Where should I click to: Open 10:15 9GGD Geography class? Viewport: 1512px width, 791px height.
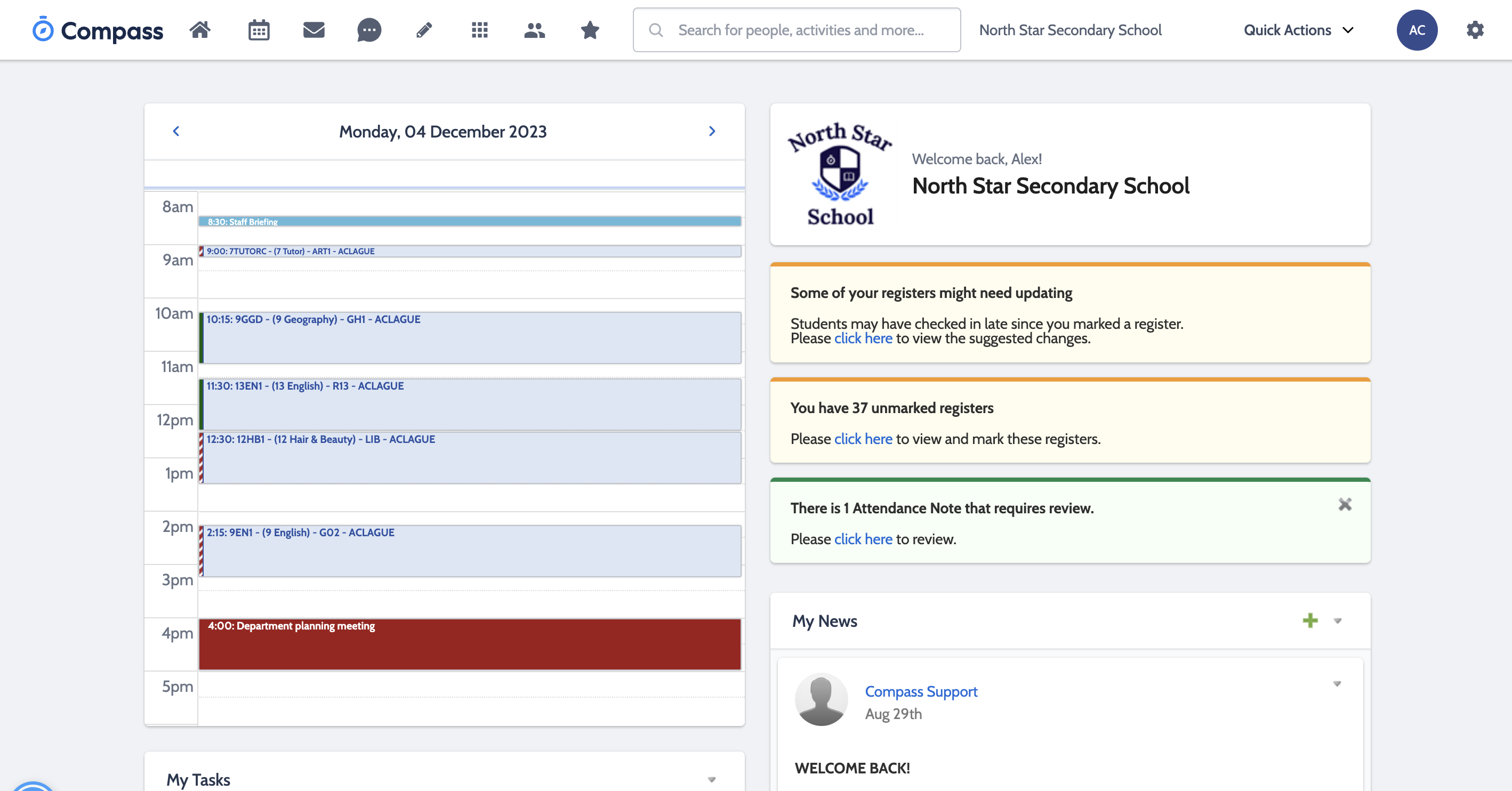(470, 338)
